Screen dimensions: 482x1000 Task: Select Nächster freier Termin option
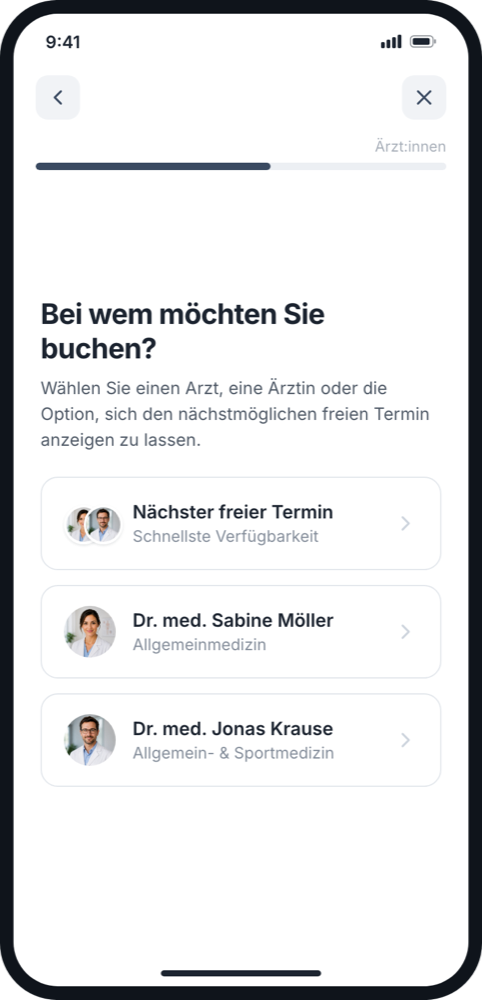(241, 523)
